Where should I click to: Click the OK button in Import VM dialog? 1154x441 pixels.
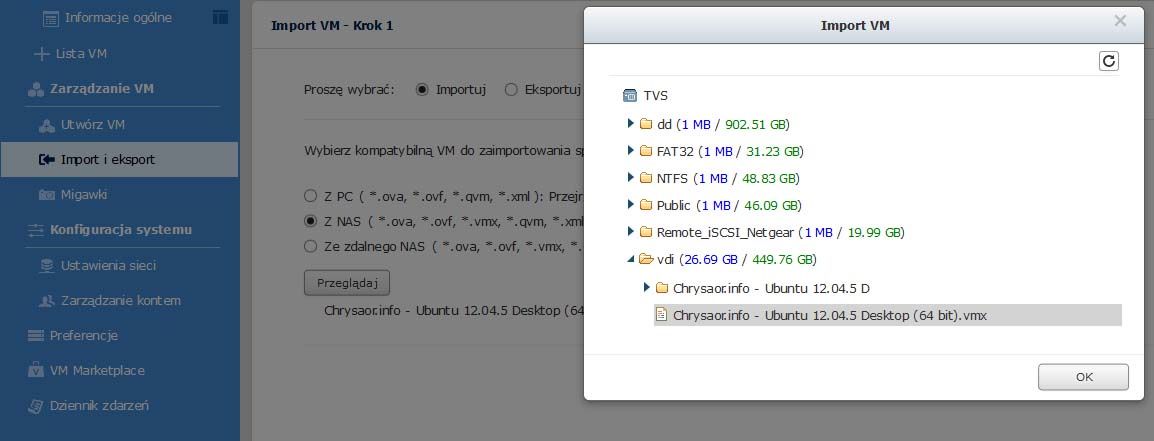pyautogui.click(x=1083, y=377)
